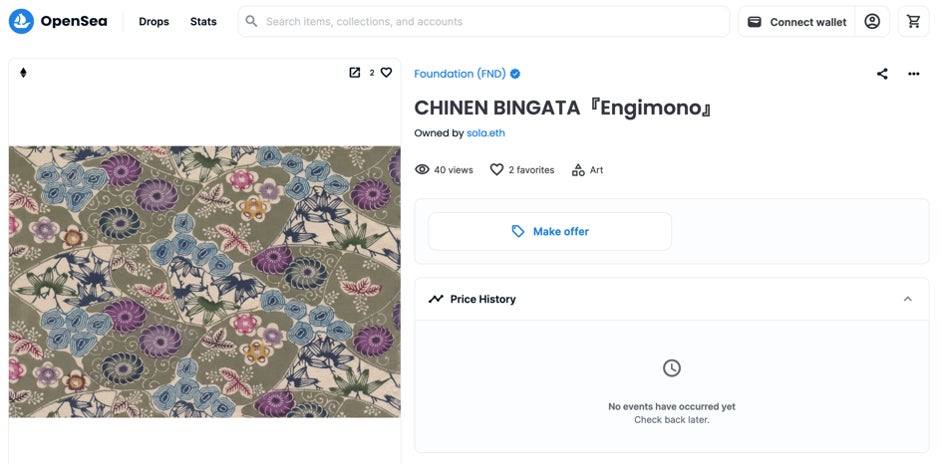The image size is (947, 467).
Task: Click the Ethereum chain icon
Action: [24, 72]
